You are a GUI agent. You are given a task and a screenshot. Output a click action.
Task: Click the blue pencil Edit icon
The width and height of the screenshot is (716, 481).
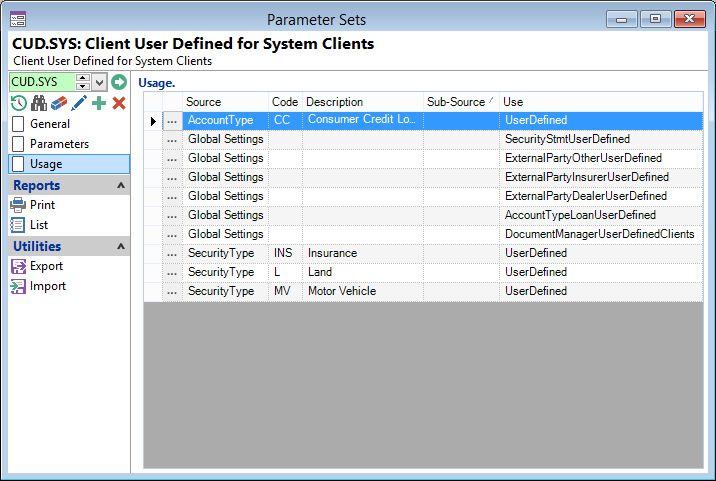pyautogui.click(x=79, y=103)
